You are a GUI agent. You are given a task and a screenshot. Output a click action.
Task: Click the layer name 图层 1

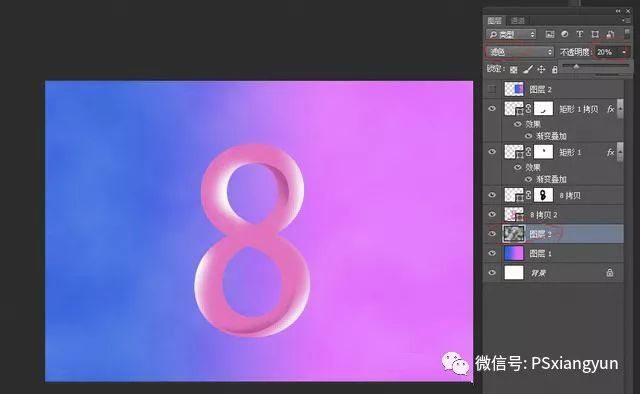[x=540, y=254]
